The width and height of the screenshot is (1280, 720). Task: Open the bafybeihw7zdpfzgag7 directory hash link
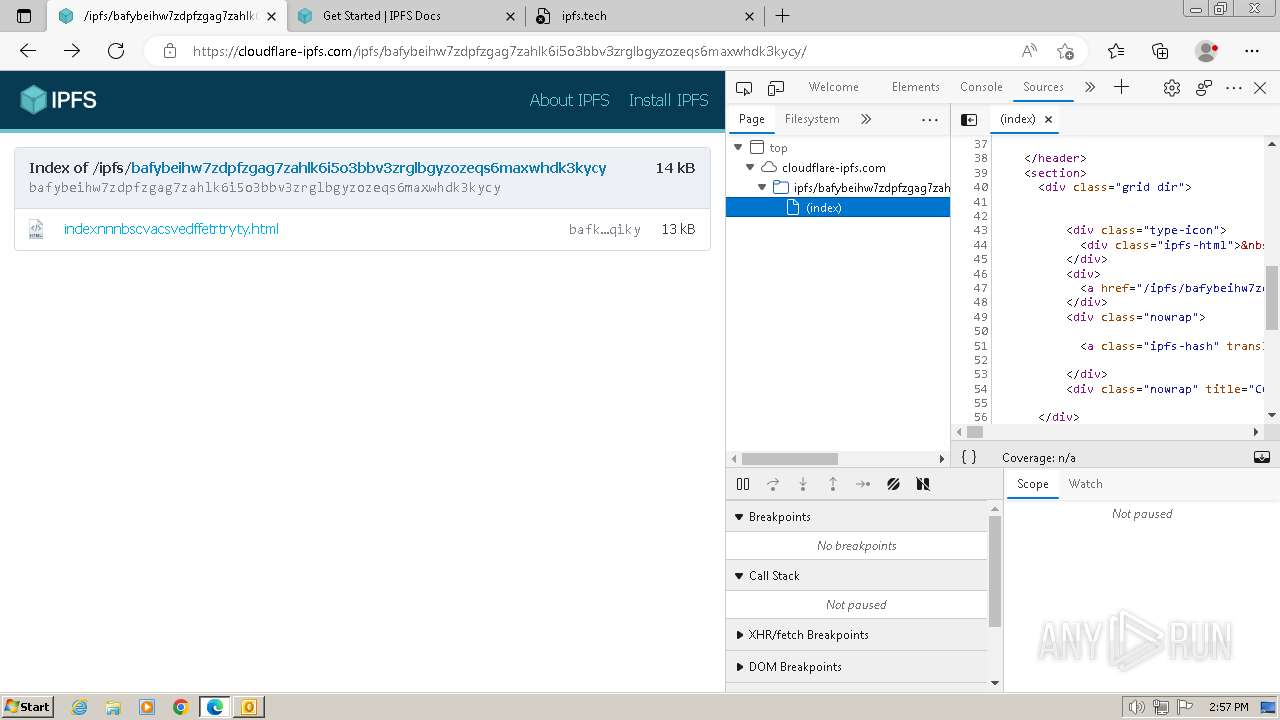tap(368, 168)
